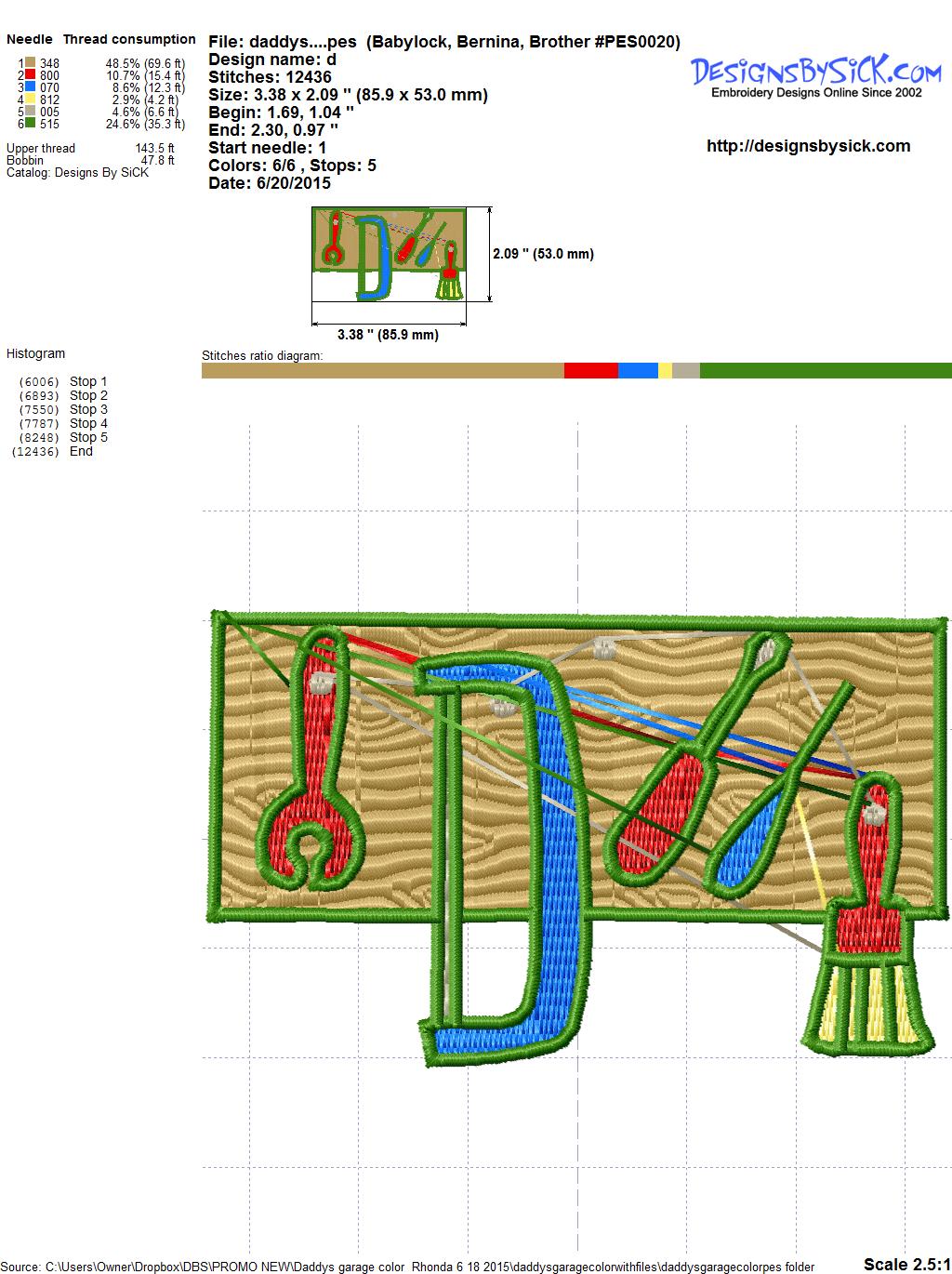The width and height of the screenshot is (952, 1274).
Task: Pick the needle 4 yellow color swatch
Action: click(x=31, y=100)
